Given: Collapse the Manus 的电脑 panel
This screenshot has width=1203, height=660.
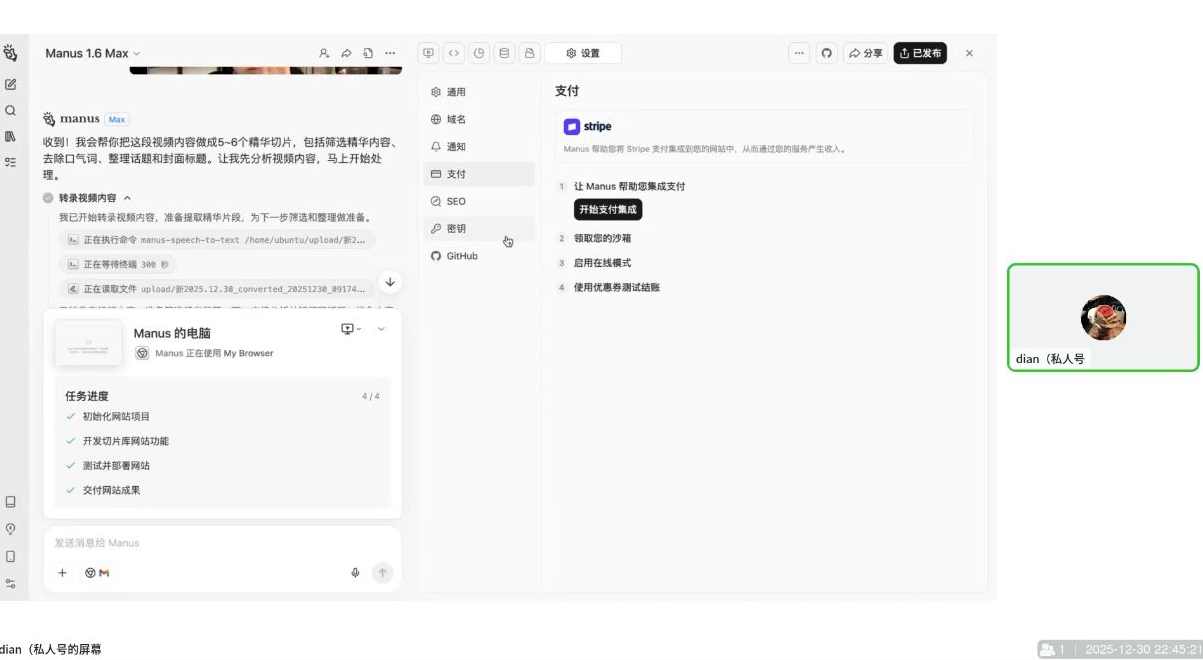Looking at the screenshot, I should click(379, 328).
